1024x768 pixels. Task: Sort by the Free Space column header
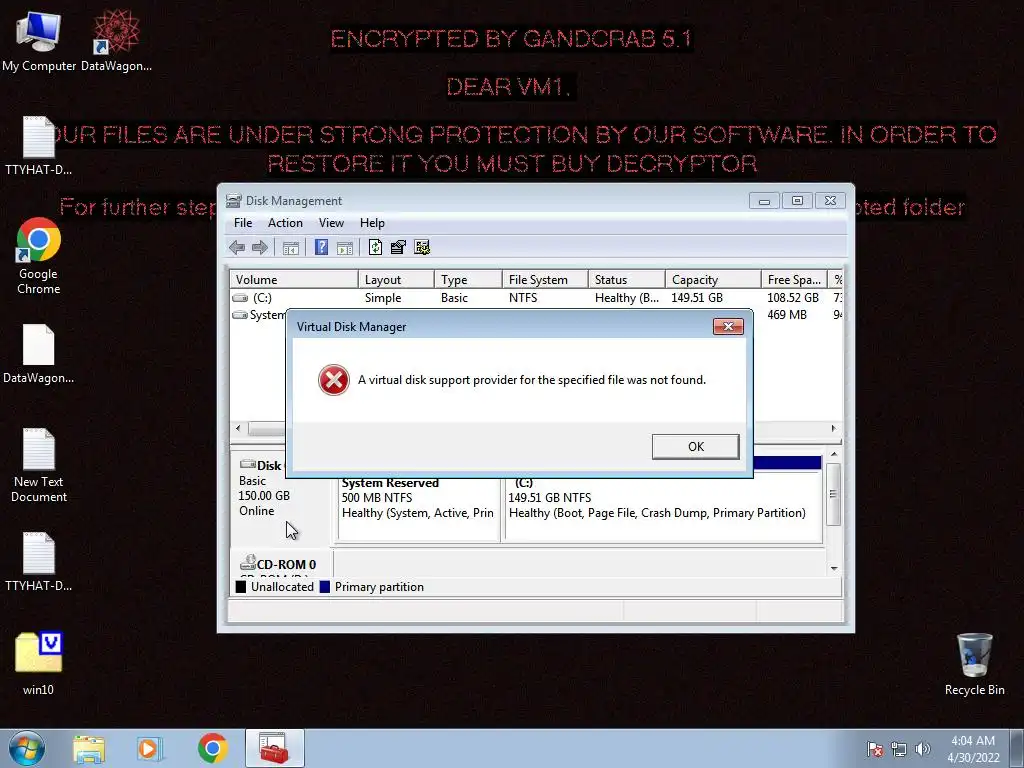point(794,280)
